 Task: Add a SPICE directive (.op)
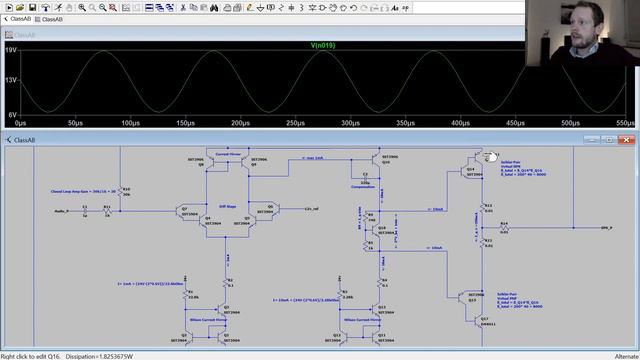pos(405,7)
